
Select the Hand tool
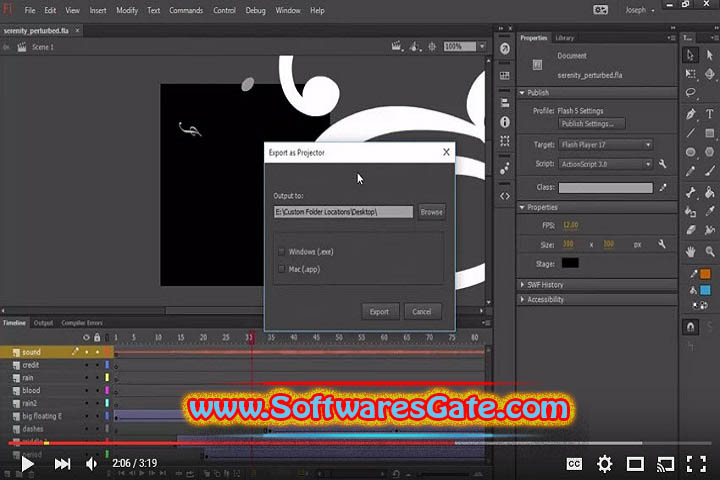click(690, 251)
